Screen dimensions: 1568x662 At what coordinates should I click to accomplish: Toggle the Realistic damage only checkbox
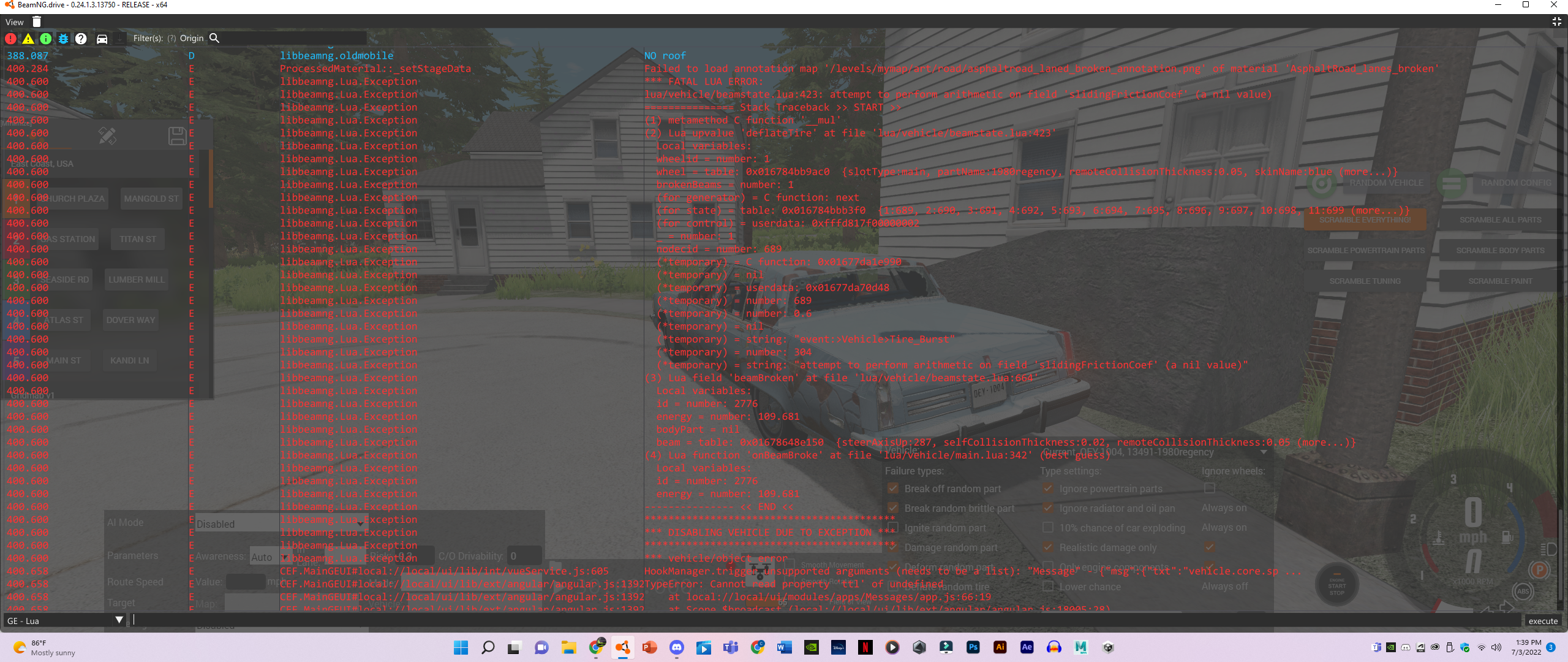click(x=1048, y=547)
